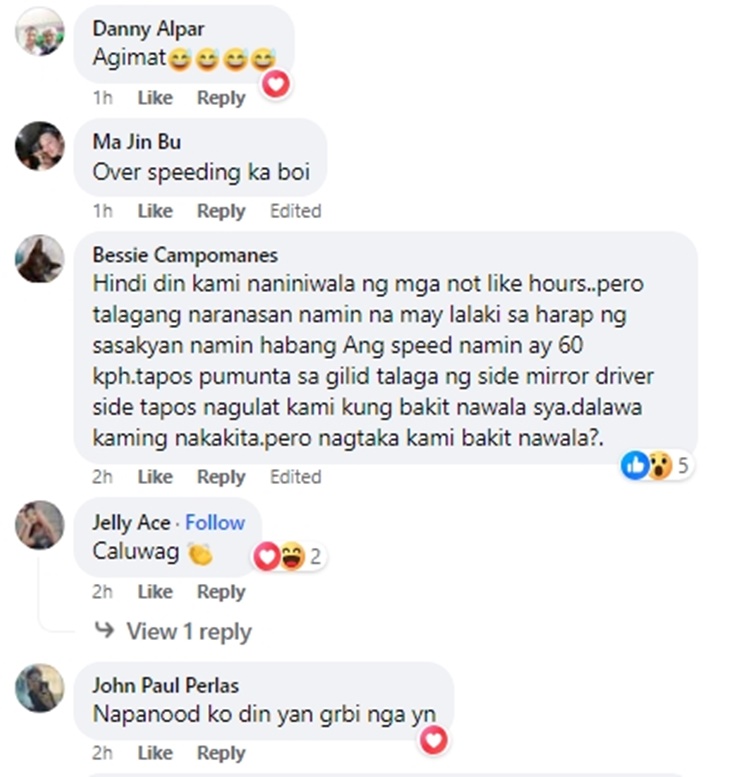View edit history of Ma Jin Bu's comment

tap(295, 211)
